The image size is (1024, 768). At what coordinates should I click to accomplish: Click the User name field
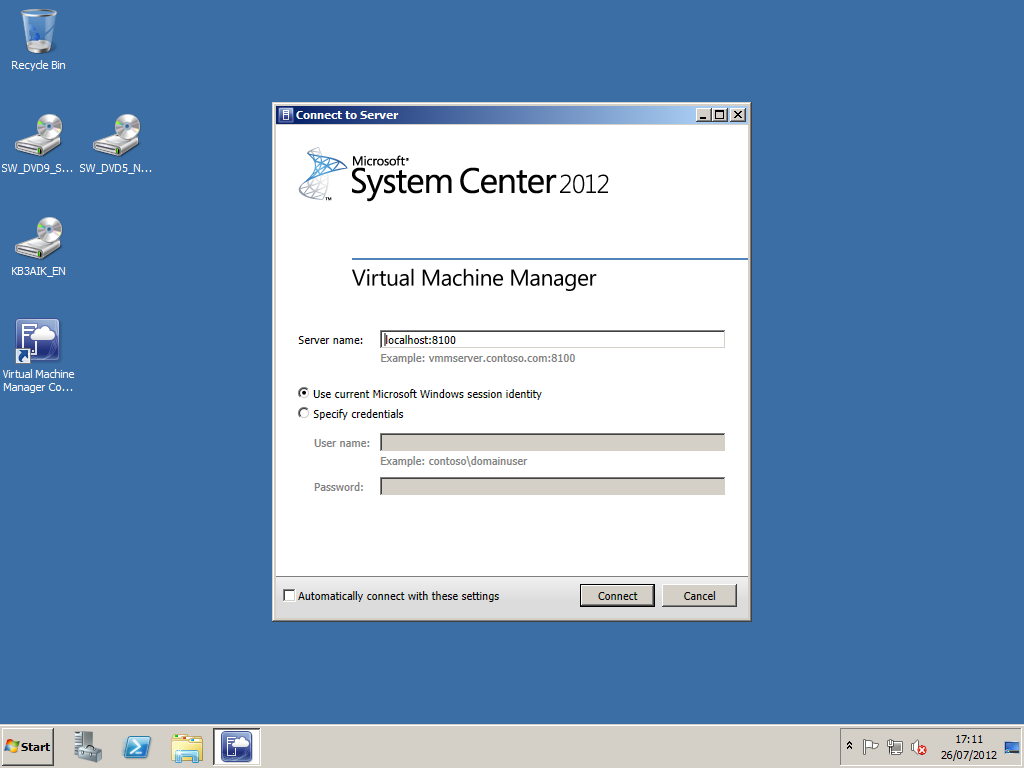tap(552, 442)
